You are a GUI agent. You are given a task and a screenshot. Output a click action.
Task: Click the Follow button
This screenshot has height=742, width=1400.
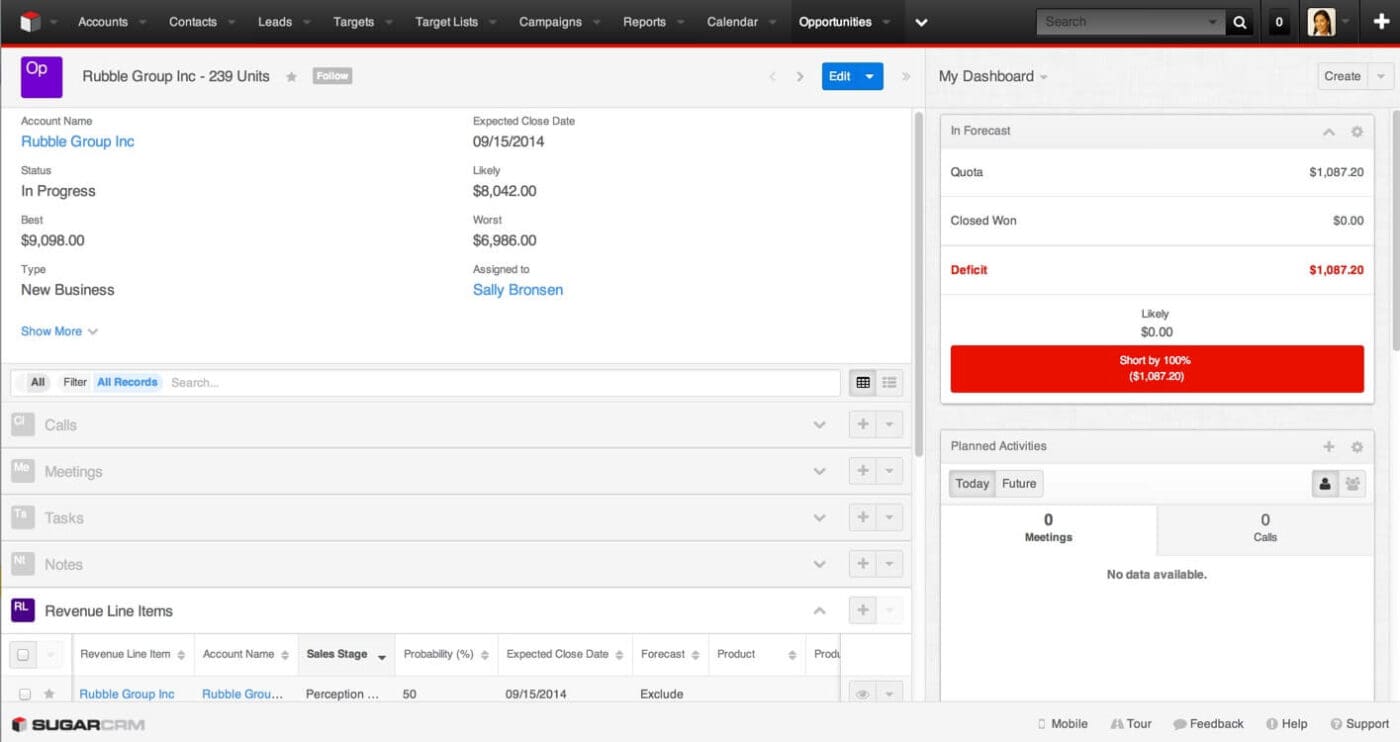(x=332, y=76)
